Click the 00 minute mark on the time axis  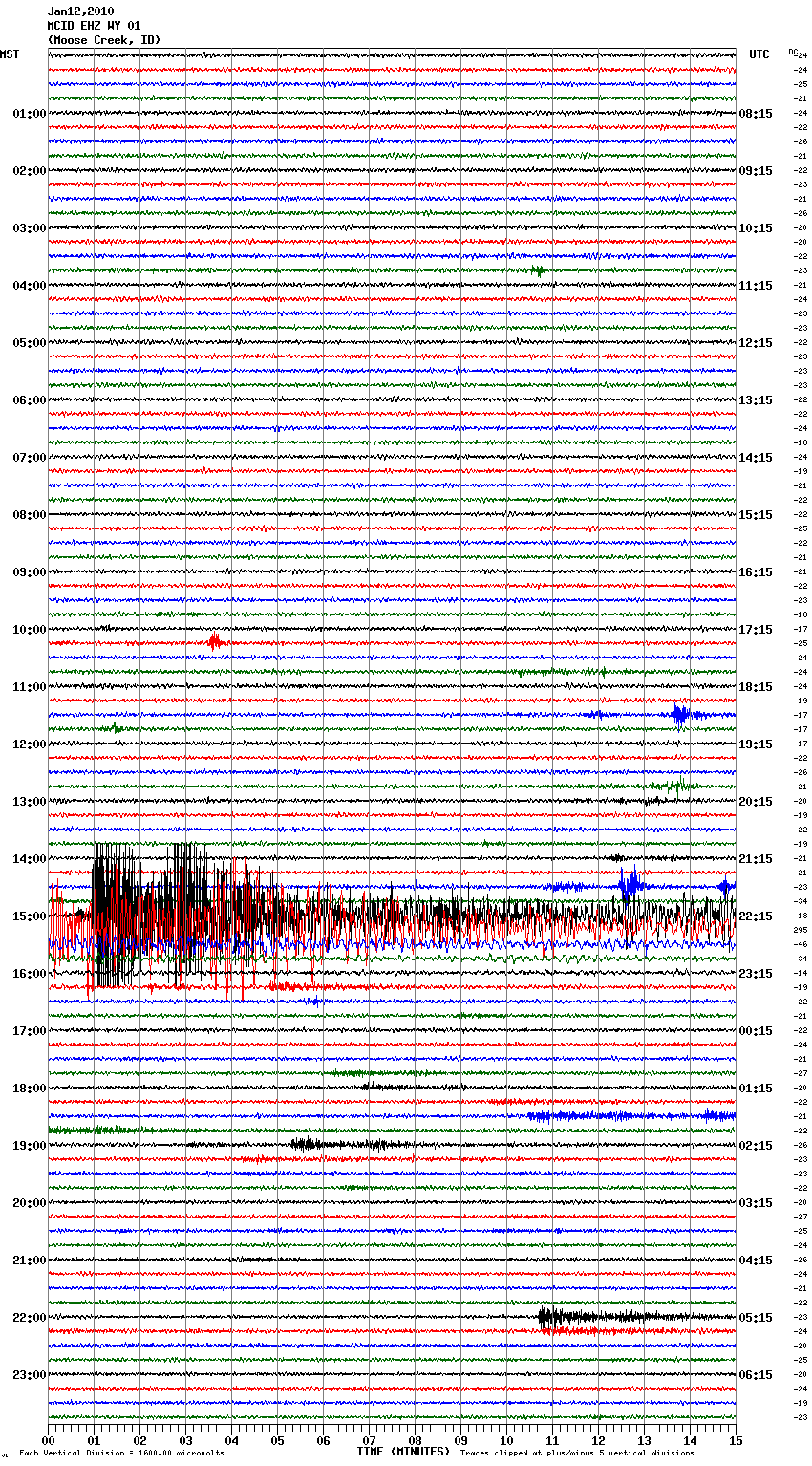[x=48, y=1440]
